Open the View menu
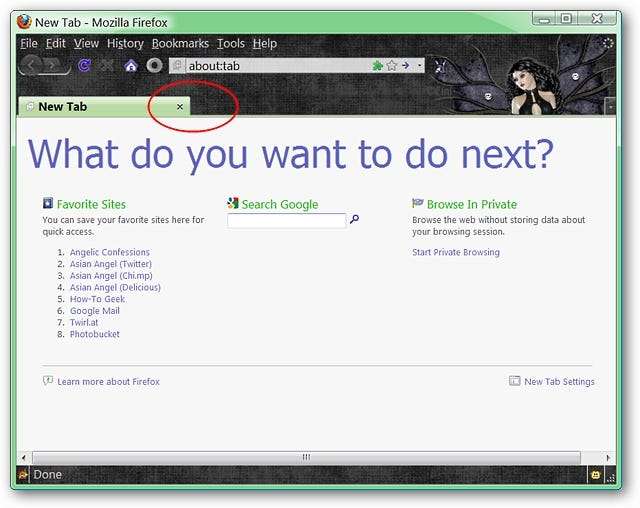Screen dimensions: 640x508 point(86,43)
